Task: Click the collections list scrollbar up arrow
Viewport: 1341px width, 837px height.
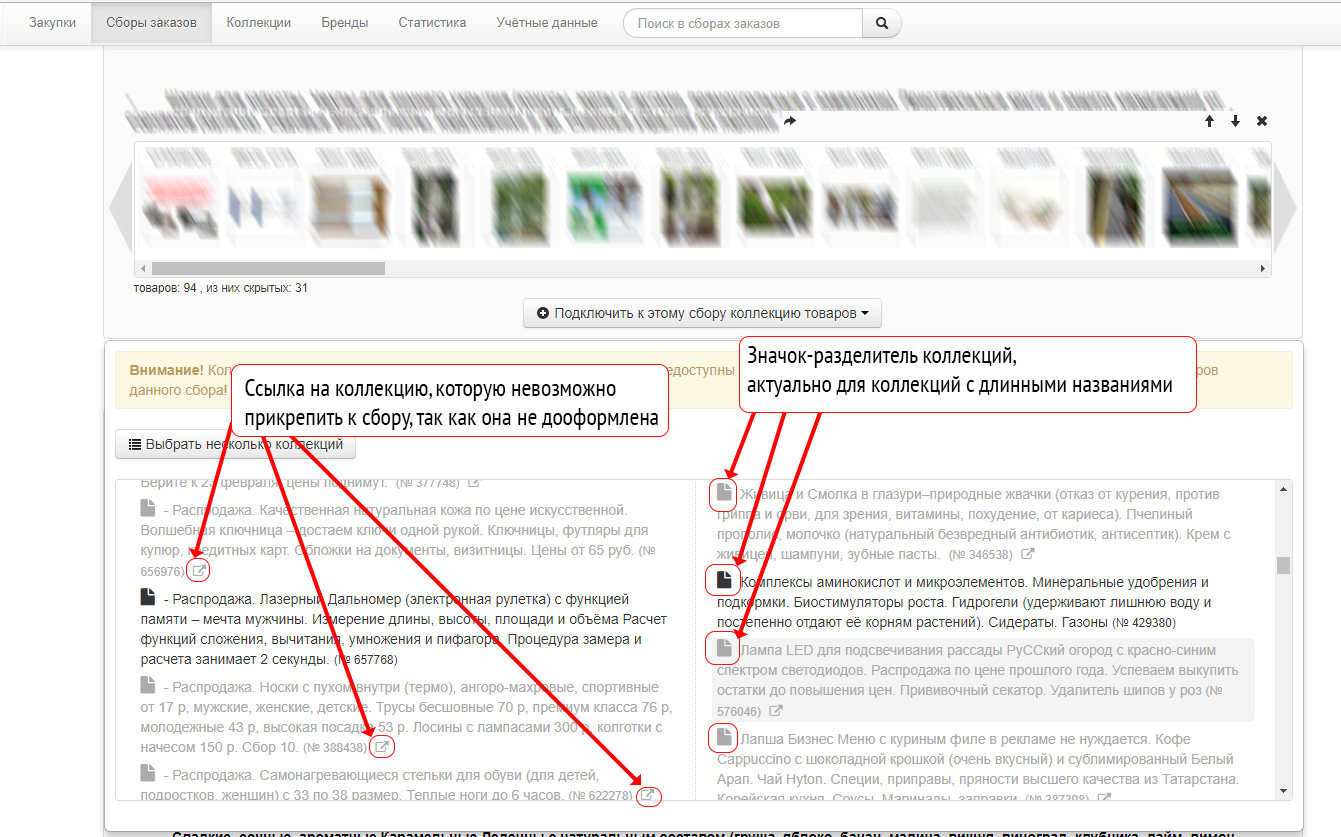Action: (1283, 489)
